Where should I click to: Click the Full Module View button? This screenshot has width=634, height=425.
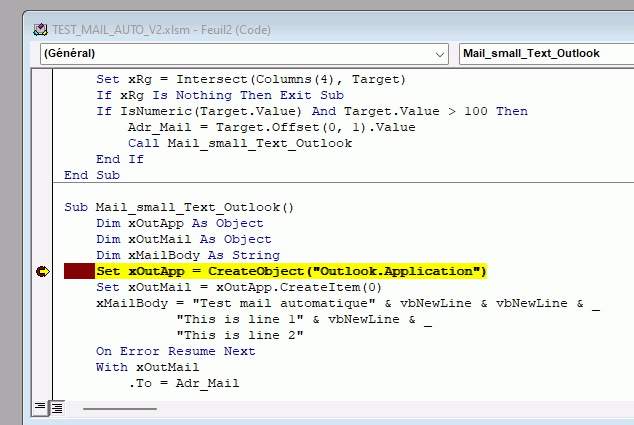57,407
